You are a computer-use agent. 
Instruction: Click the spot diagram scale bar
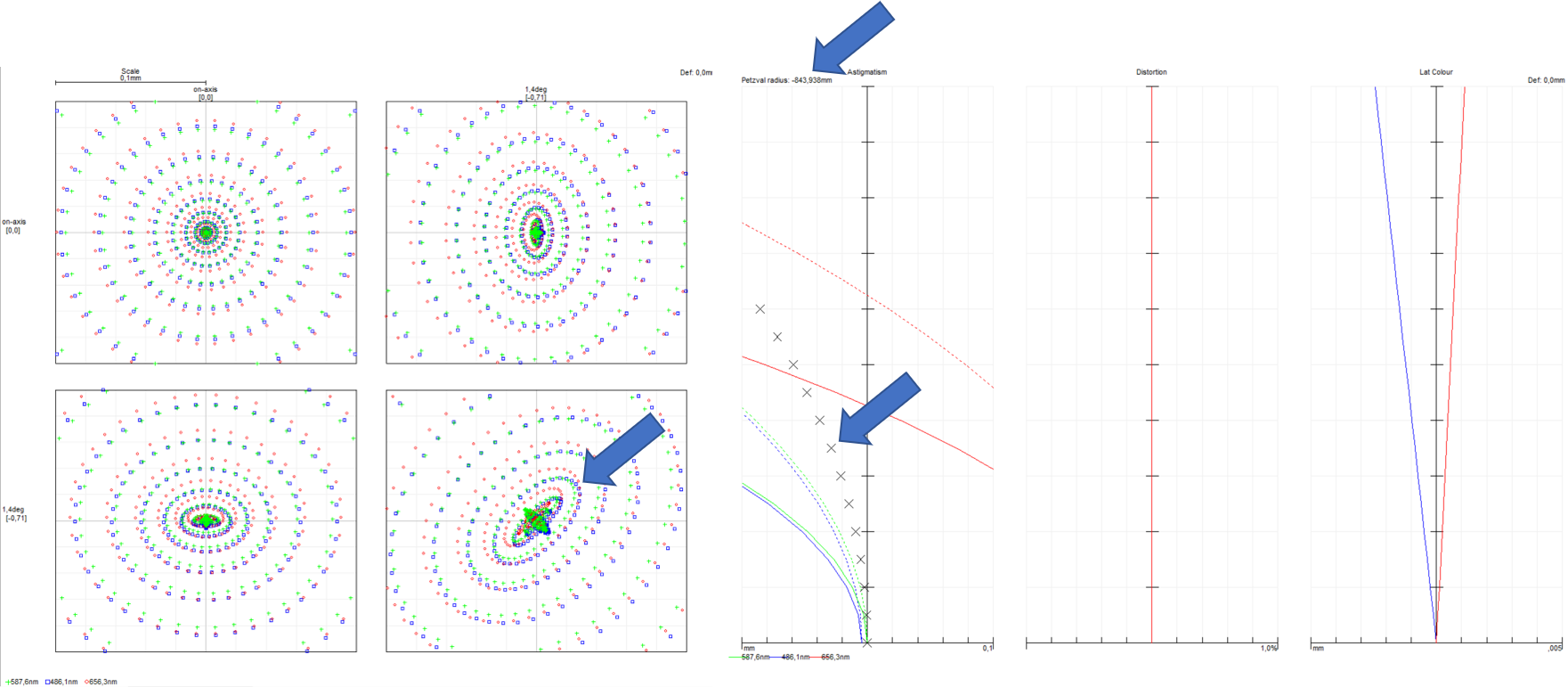(x=131, y=83)
